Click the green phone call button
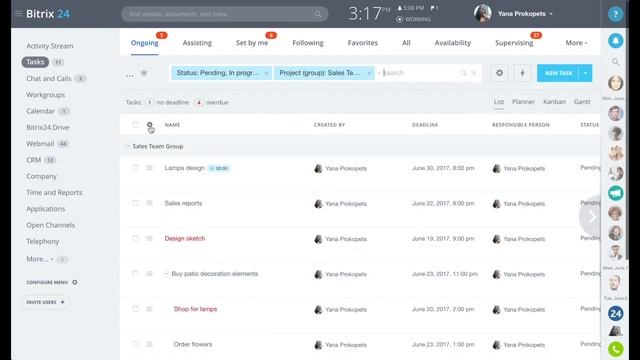Screen dimensions: 640x360 [616, 349]
